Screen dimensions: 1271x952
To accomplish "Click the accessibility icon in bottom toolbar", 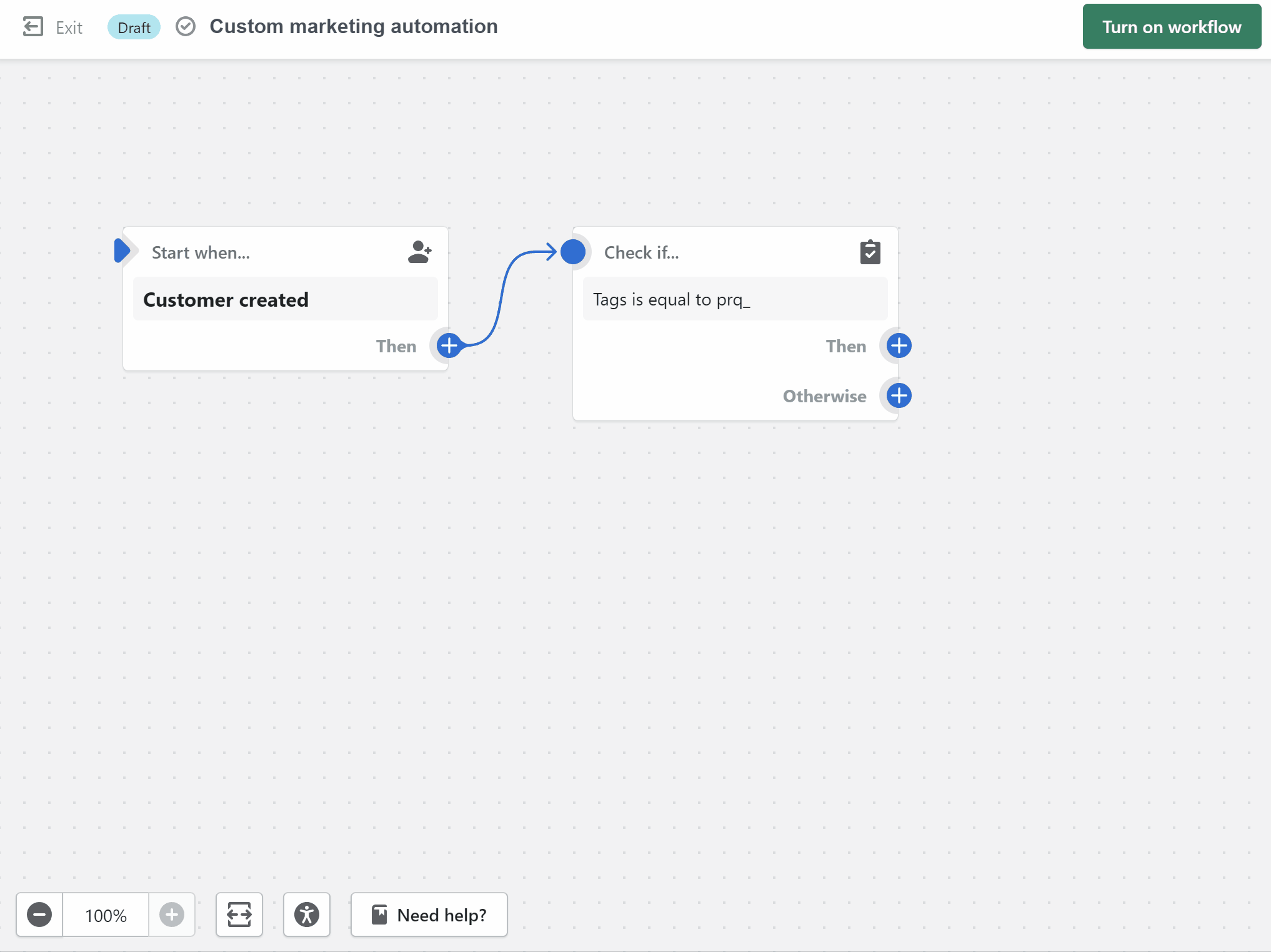I will [x=307, y=914].
